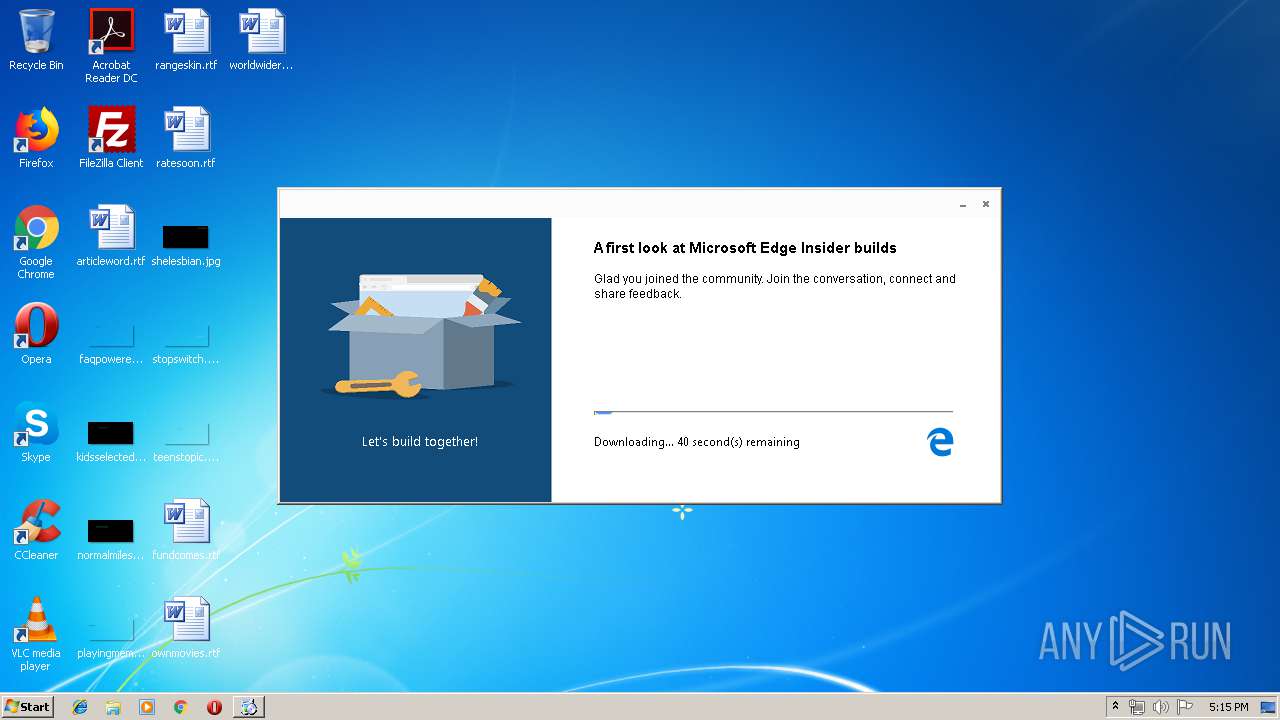Click 'A first look at Microsoft Edge Insider builds' heading

tap(745, 248)
